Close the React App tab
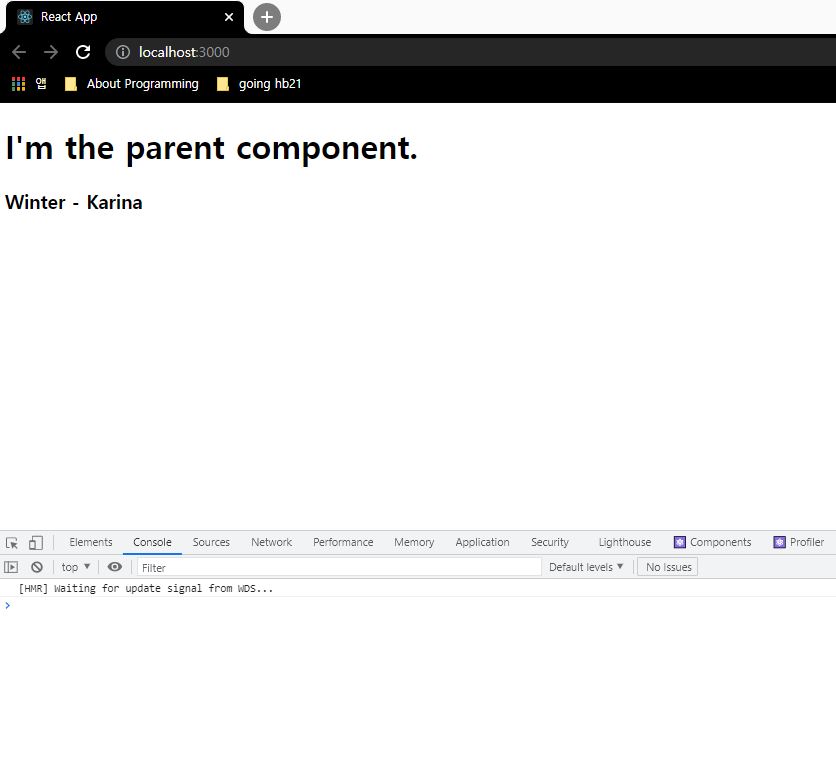The image size is (836, 782). 229,17
